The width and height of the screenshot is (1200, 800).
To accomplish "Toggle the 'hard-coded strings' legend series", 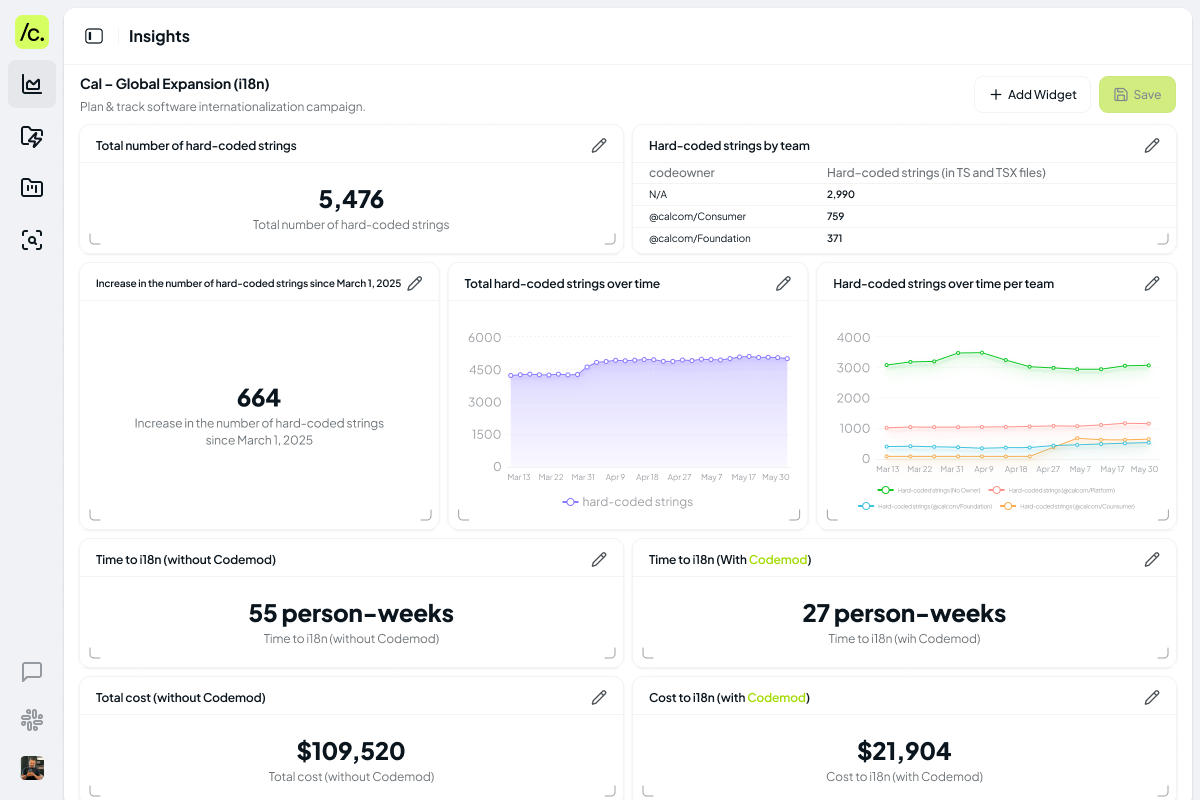I will (628, 501).
